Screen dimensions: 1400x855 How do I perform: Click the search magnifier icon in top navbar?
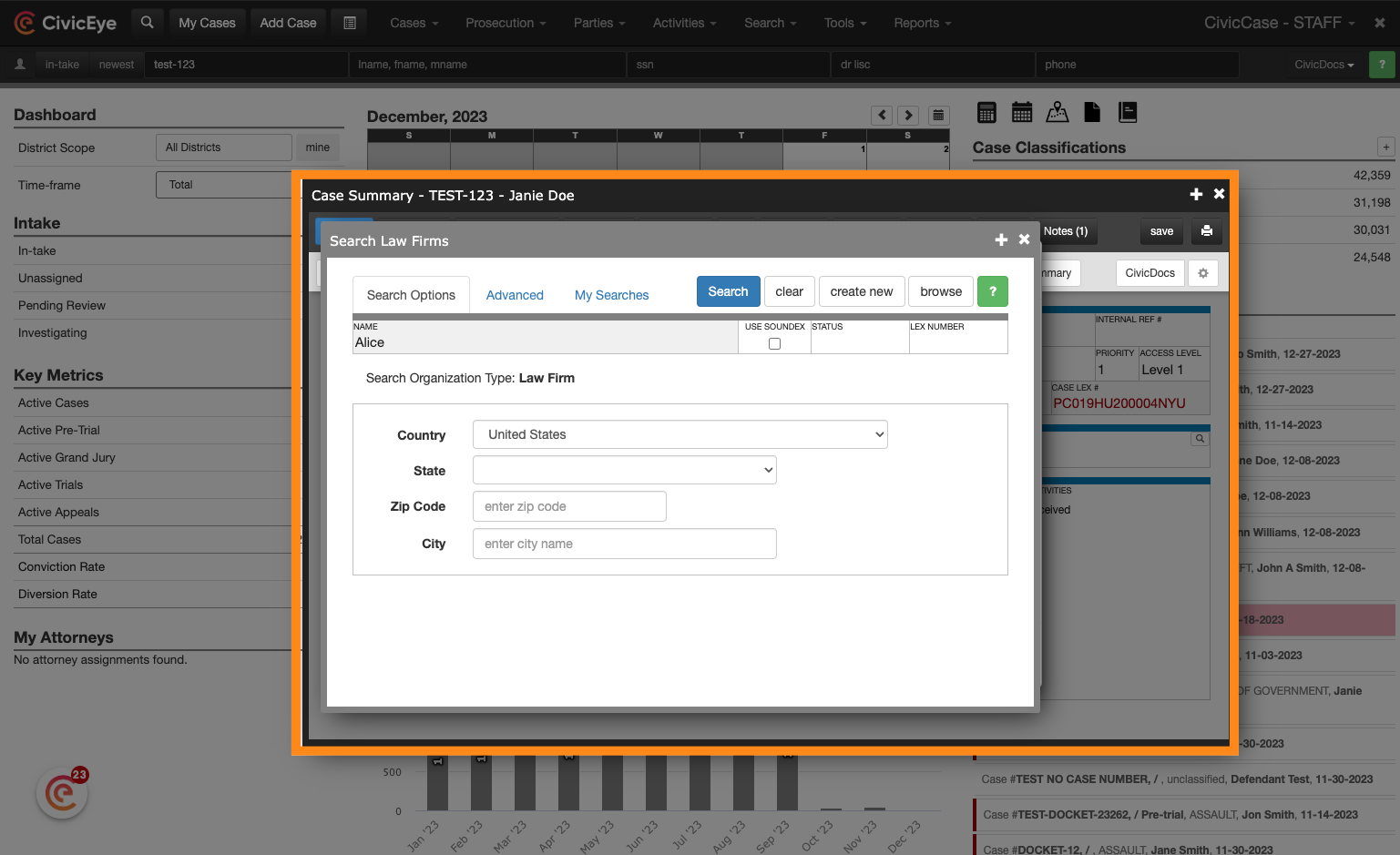click(x=147, y=23)
